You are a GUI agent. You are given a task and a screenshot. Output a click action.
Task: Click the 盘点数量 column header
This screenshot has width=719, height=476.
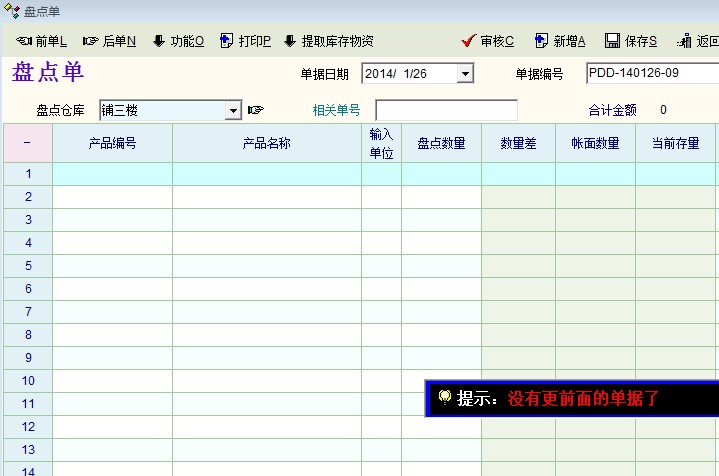[x=441, y=143]
